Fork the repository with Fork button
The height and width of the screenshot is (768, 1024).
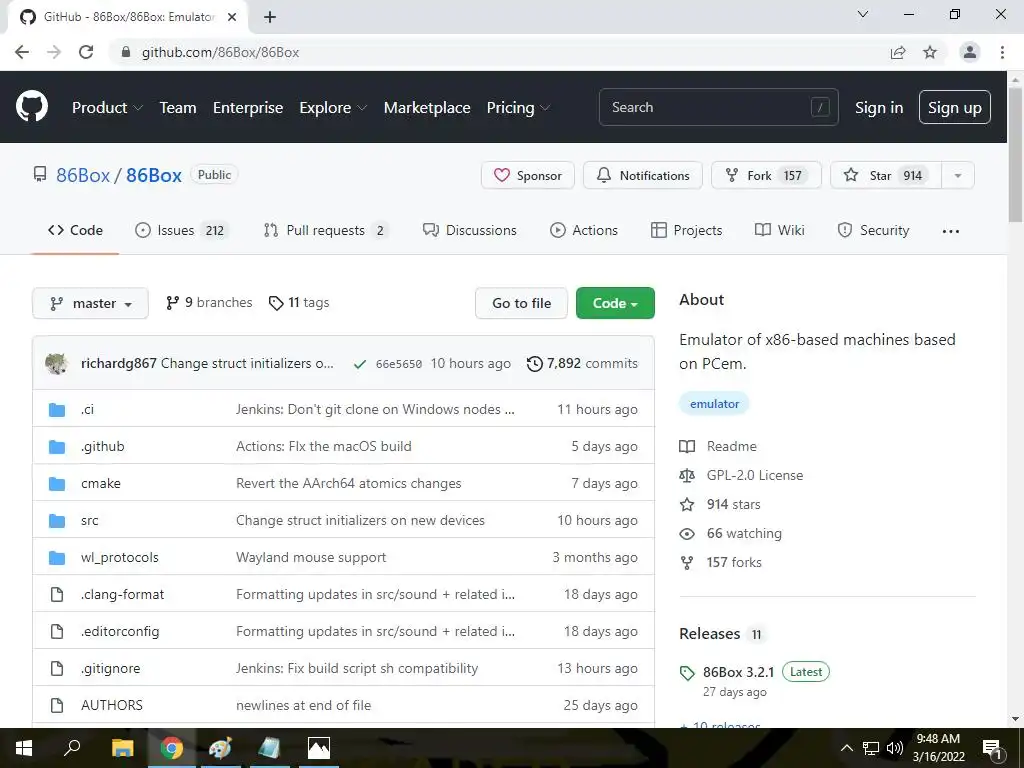[766, 176]
